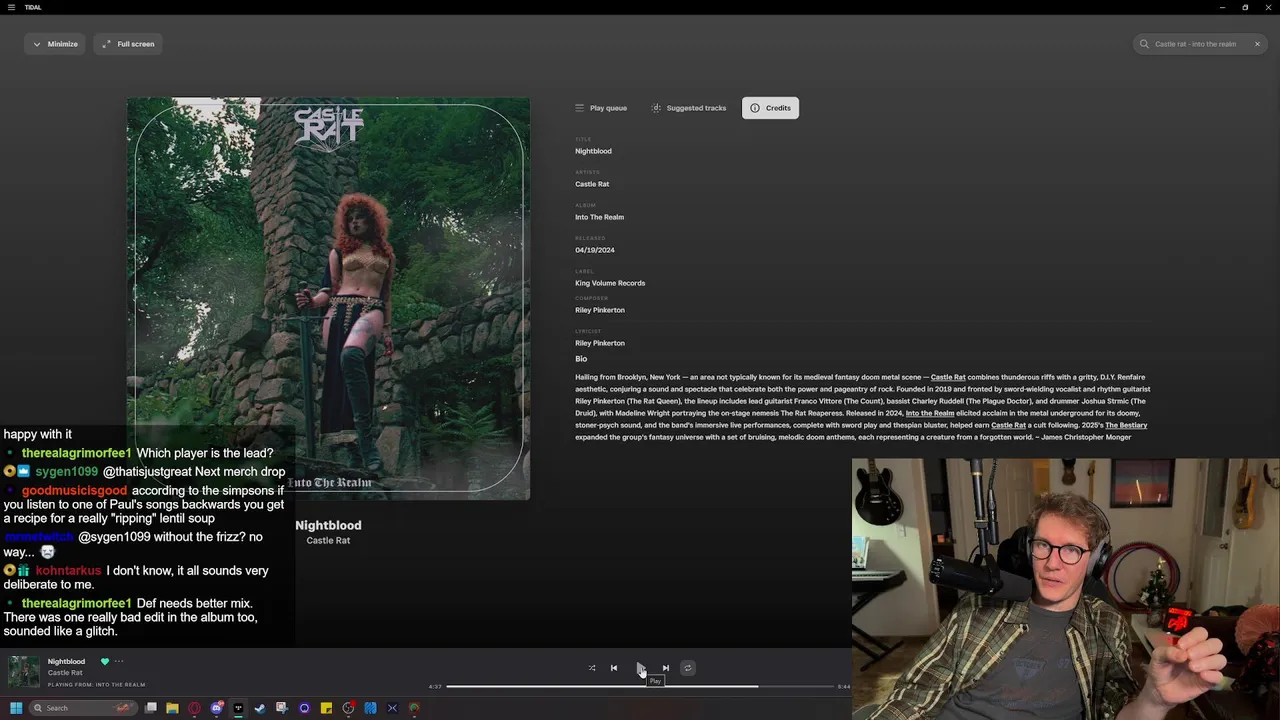
Task: Click Castle Rat in the now-playing bar
Action: 65,673
